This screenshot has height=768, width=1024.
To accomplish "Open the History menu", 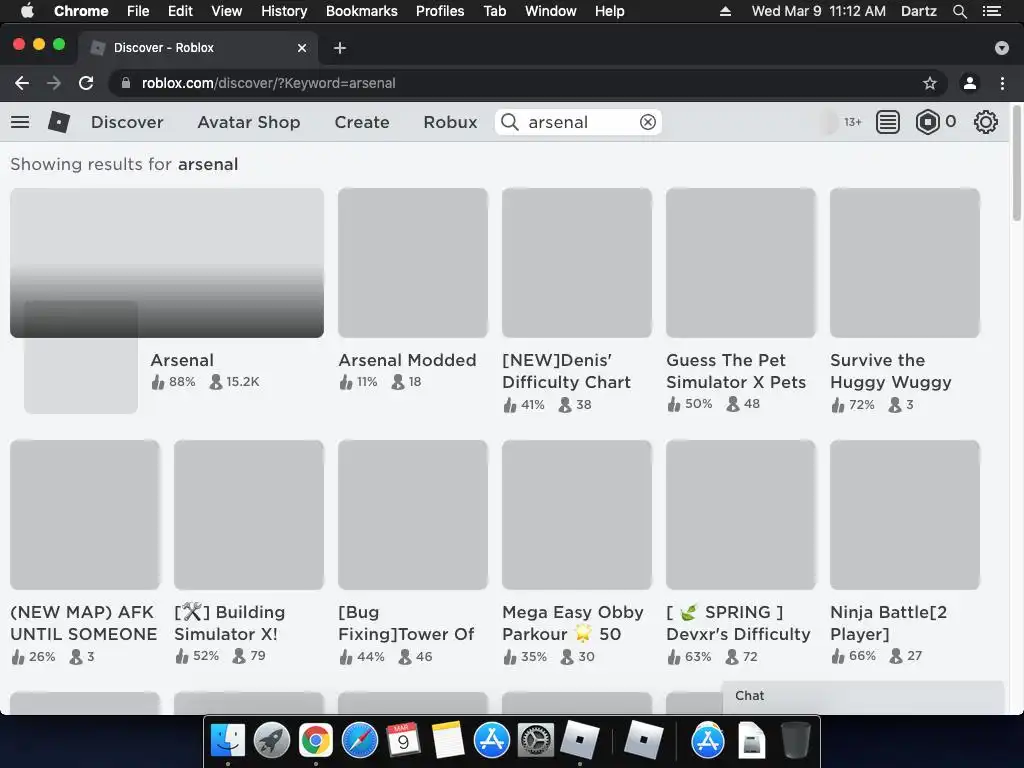I will pos(284,11).
